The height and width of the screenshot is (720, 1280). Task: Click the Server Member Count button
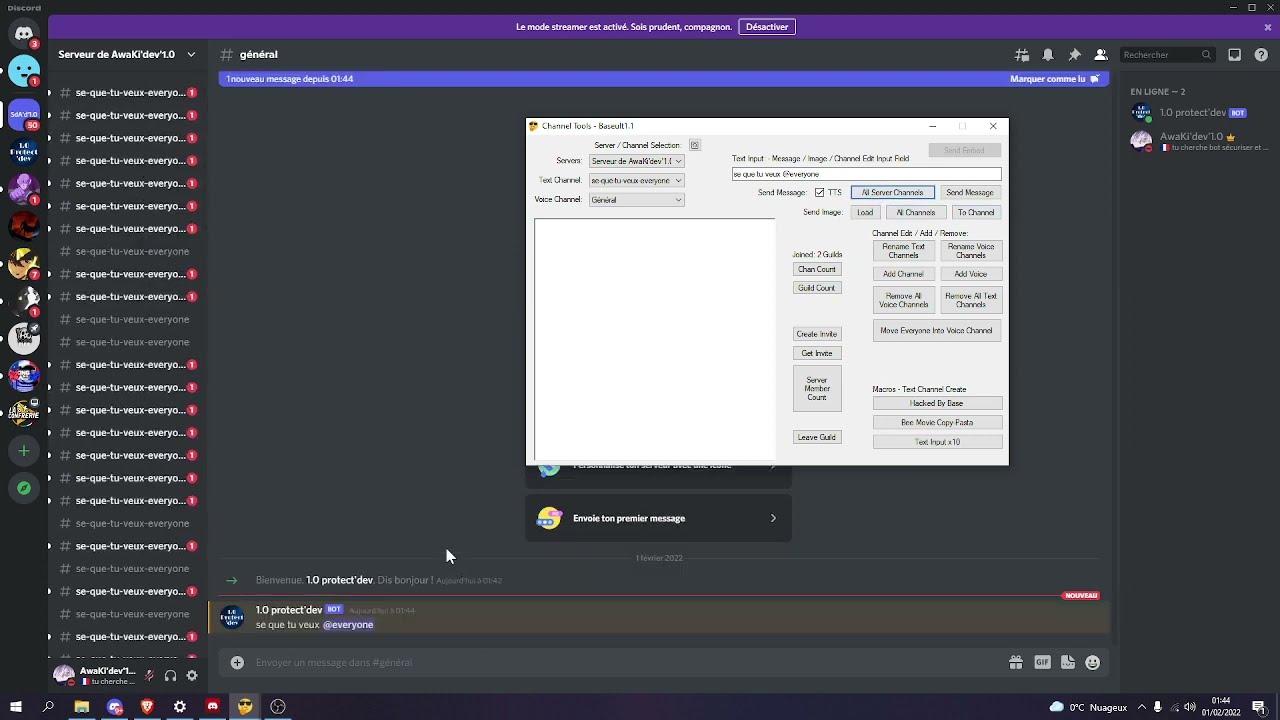click(x=817, y=388)
